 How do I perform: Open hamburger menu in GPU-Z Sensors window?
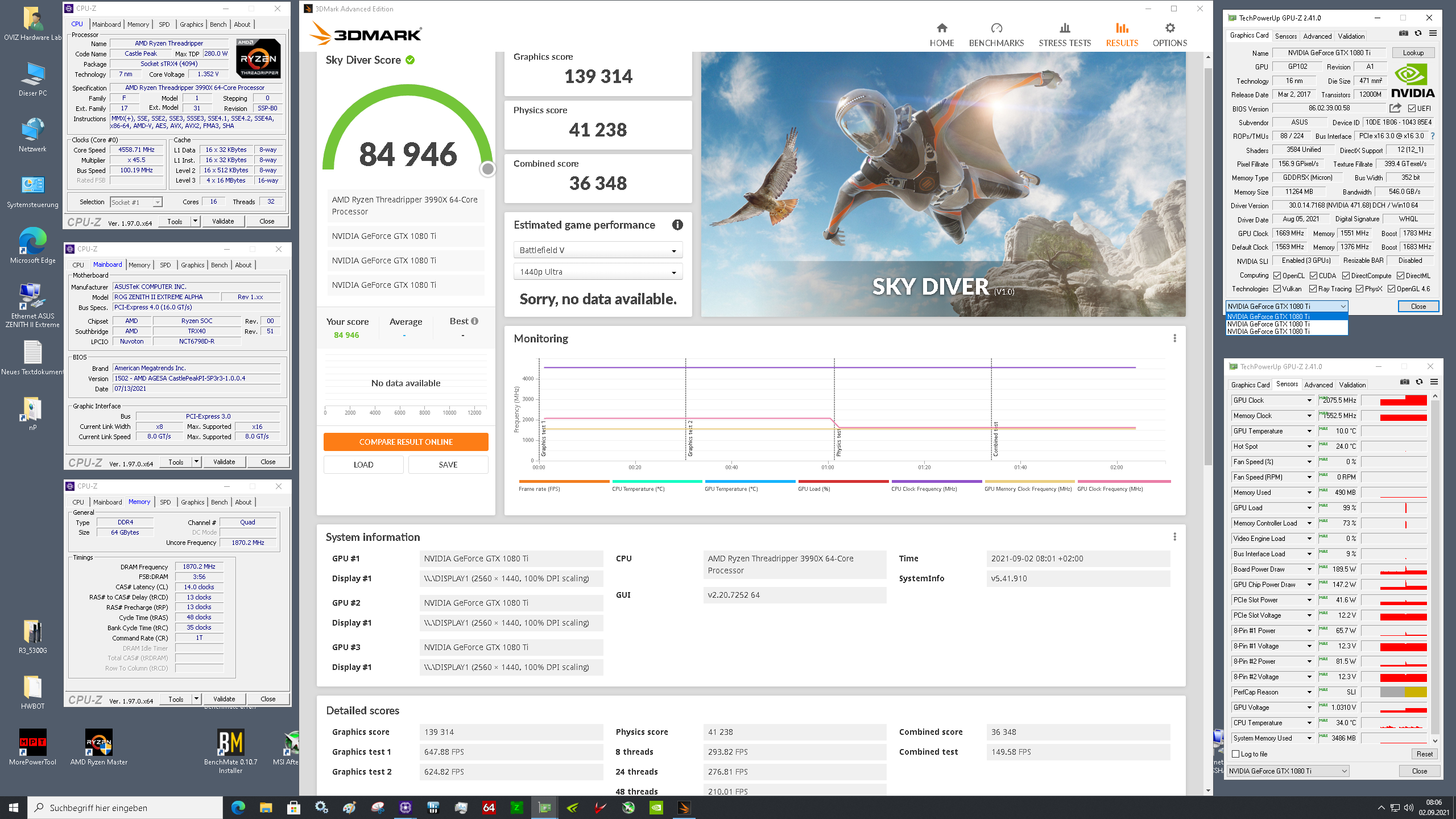coord(1434,382)
